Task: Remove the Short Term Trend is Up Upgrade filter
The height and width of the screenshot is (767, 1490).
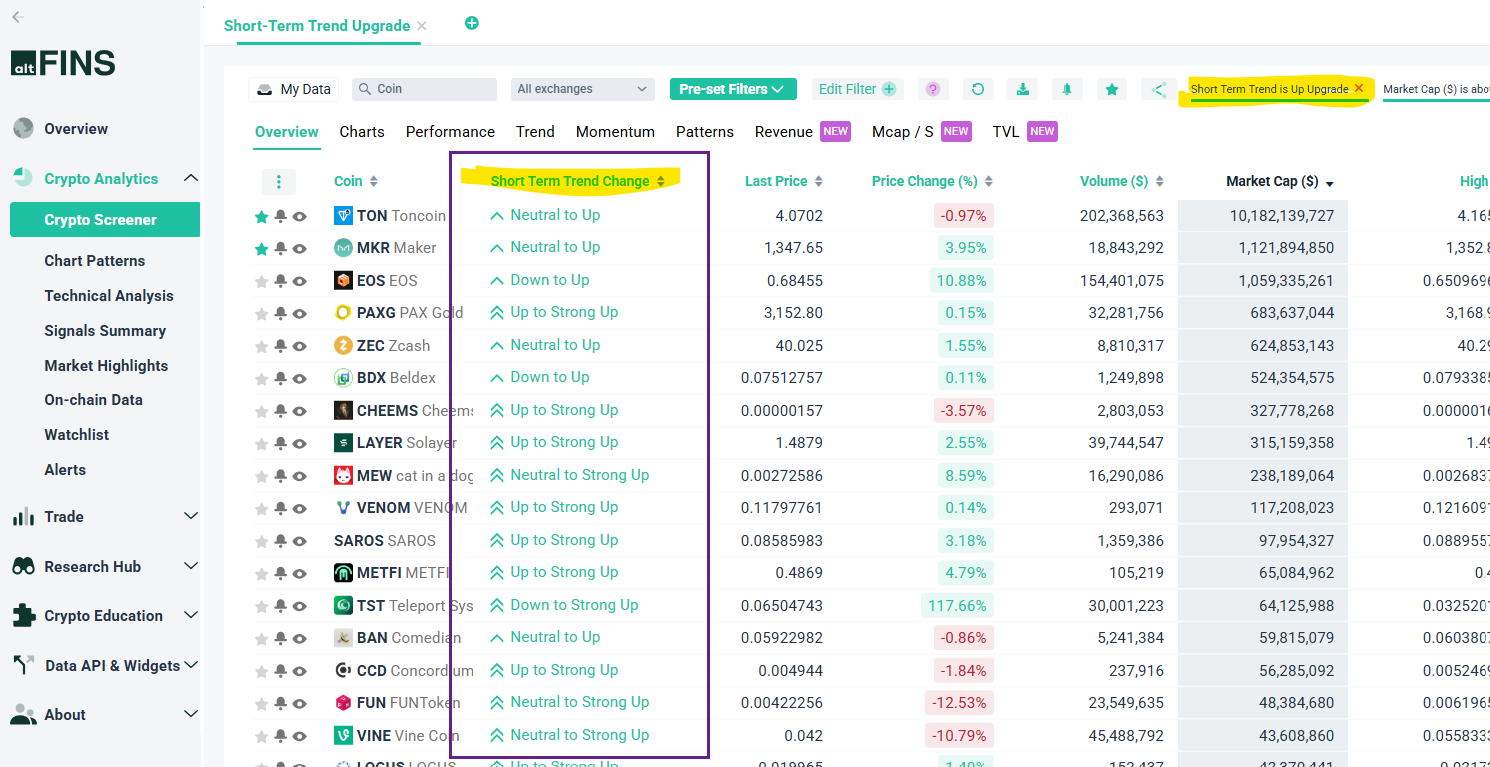Action: coord(1358,88)
